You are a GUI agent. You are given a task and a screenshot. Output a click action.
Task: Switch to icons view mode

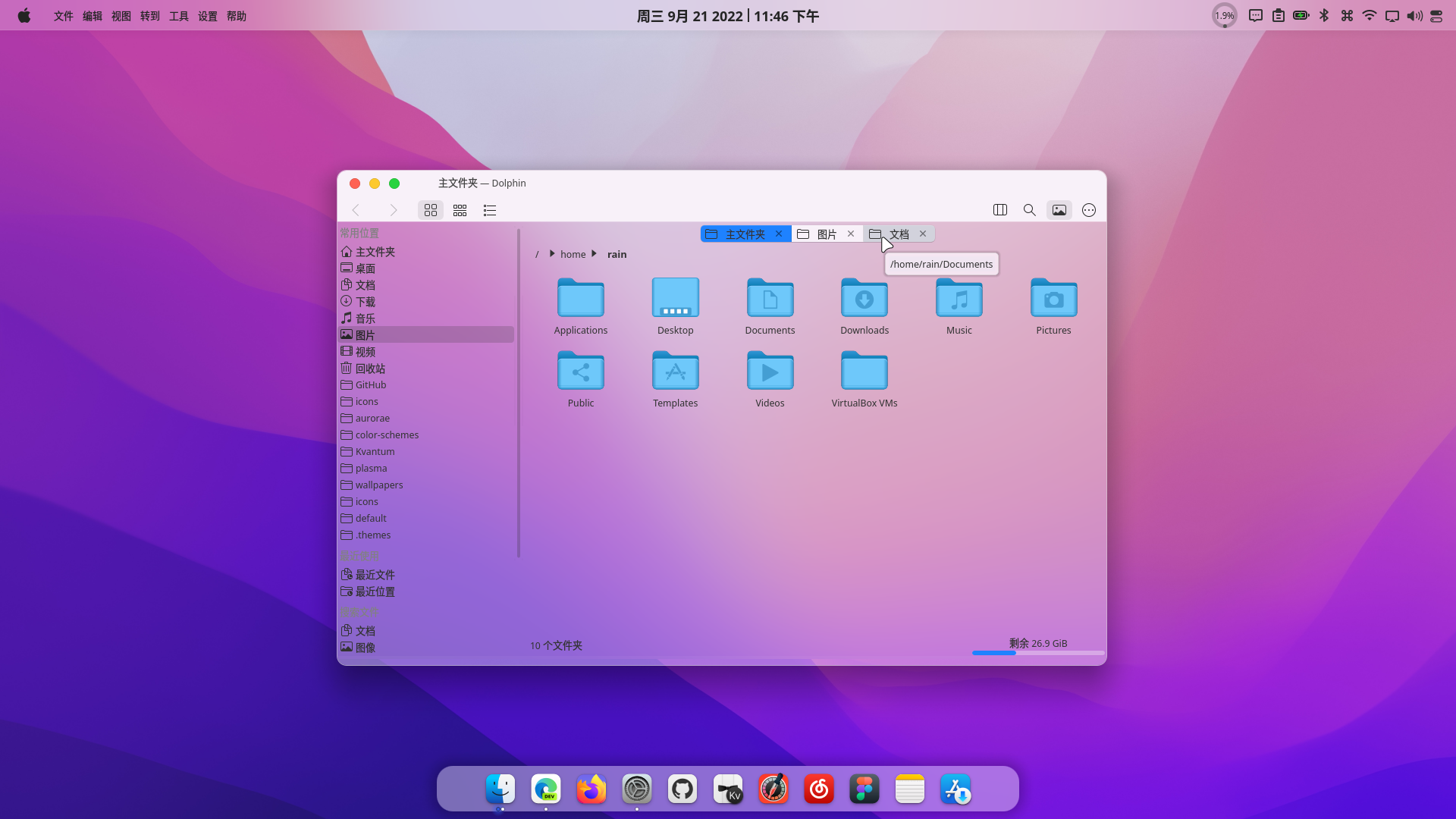pyautogui.click(x=431, y=210)
